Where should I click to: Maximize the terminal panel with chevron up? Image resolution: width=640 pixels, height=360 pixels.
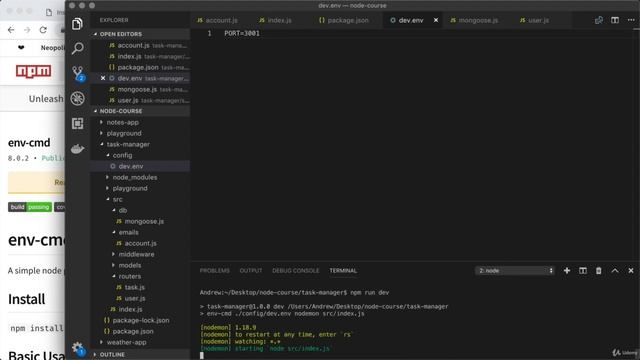615,271
